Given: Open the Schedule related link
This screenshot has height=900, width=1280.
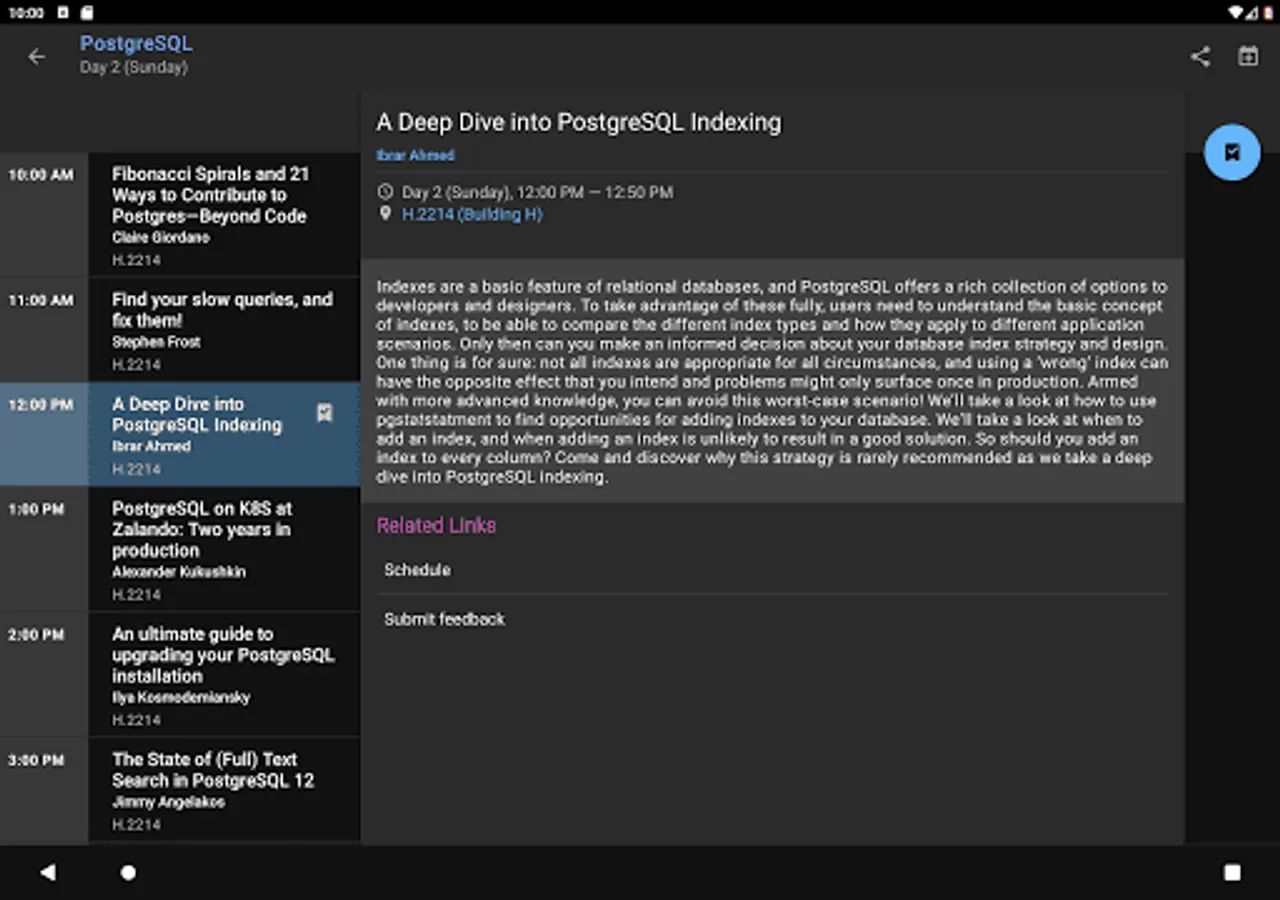Looking at the screenshot, I should pos(772,570).
